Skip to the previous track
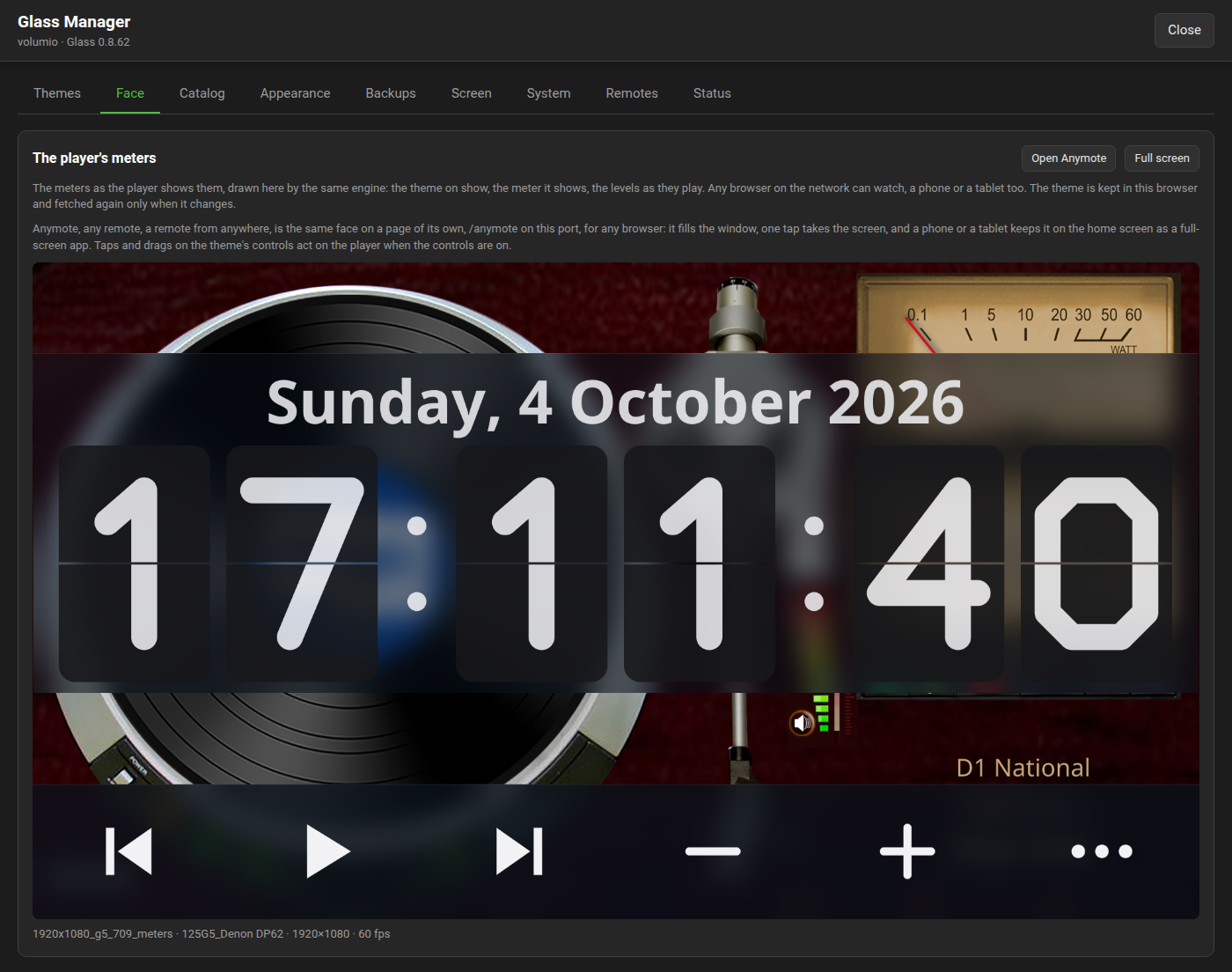The width and height of the screenshot is (1232, 972). 128,851
